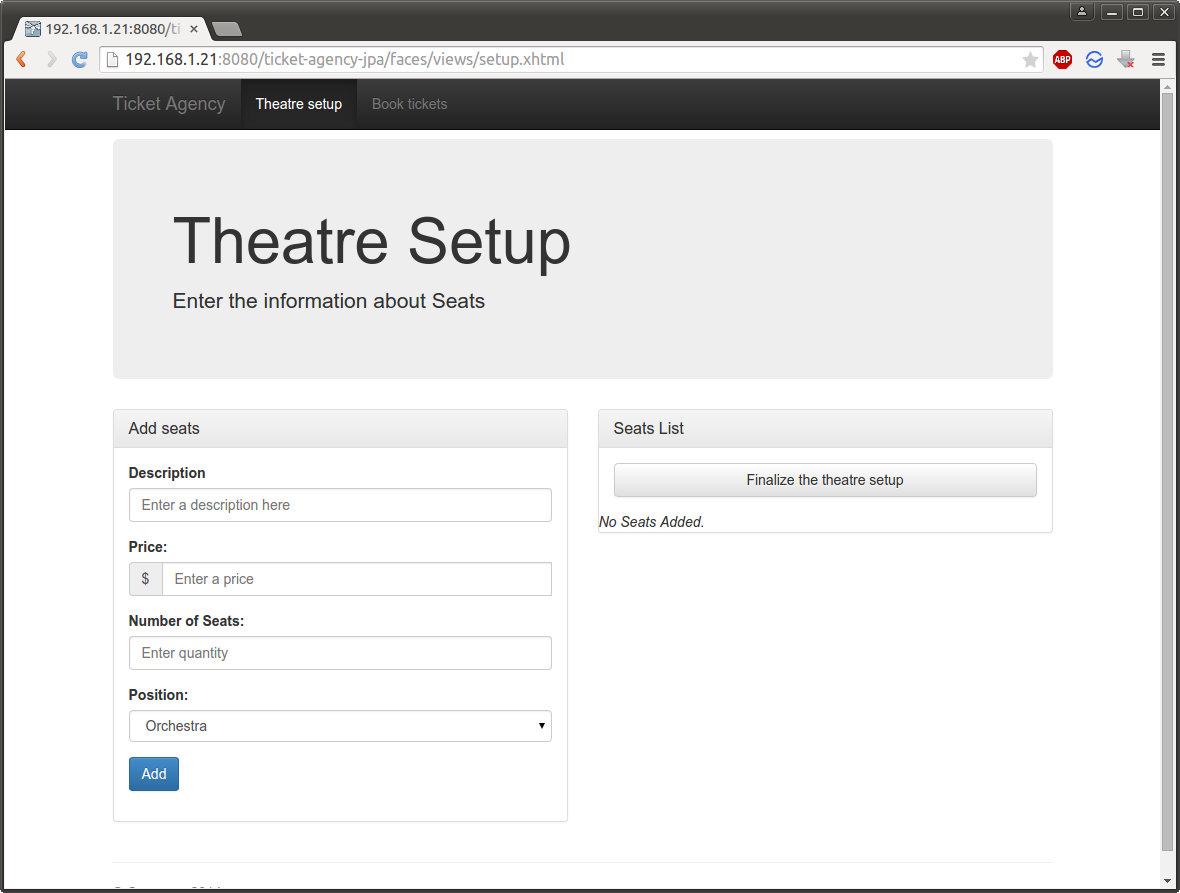Click the address bar URL
The height and width of the screenshot is (893, 1180).
coord(345,59)
